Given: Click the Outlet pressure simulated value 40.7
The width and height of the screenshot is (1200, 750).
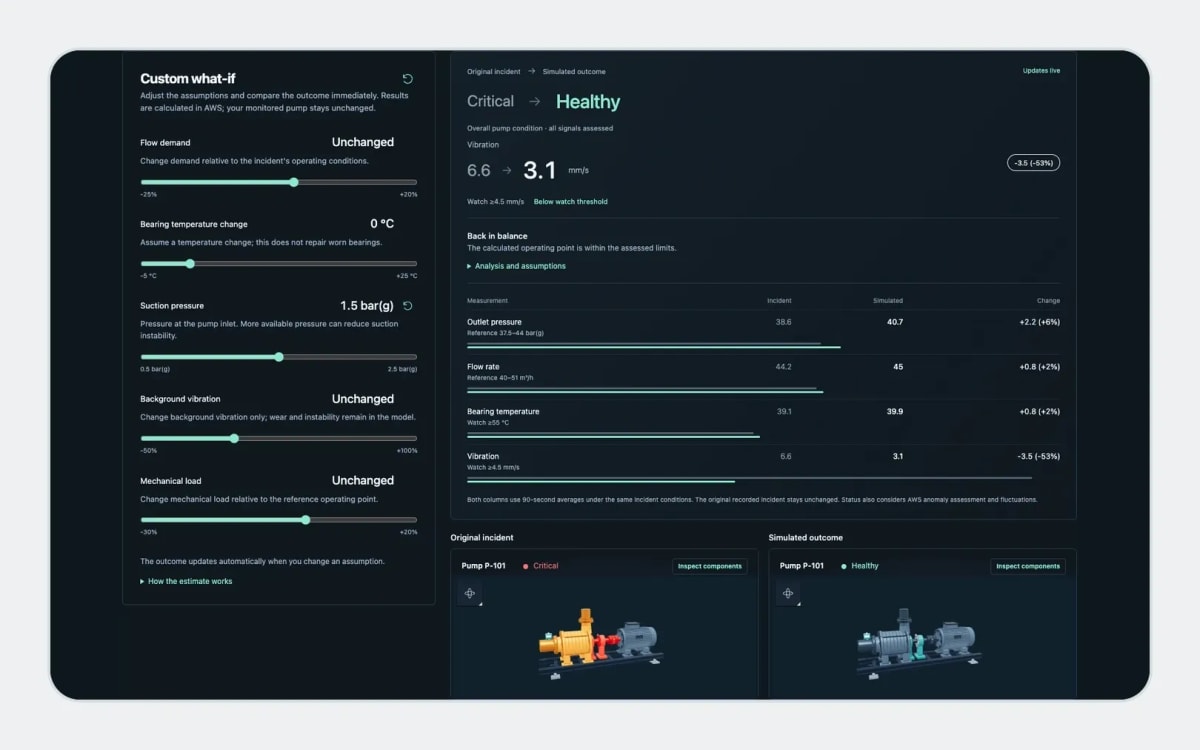Looking at the screenshot, I should coord(894,322).
